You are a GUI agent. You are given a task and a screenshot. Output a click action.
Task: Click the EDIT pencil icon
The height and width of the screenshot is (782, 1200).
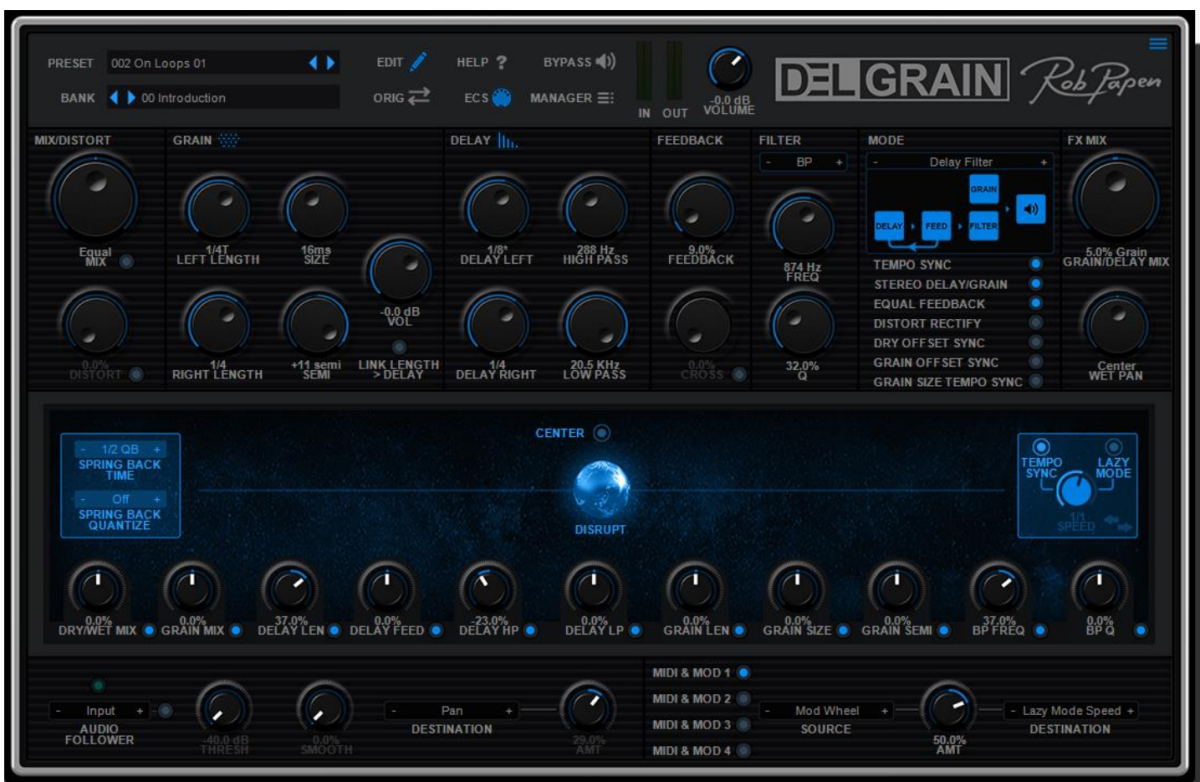coord(418,62)
